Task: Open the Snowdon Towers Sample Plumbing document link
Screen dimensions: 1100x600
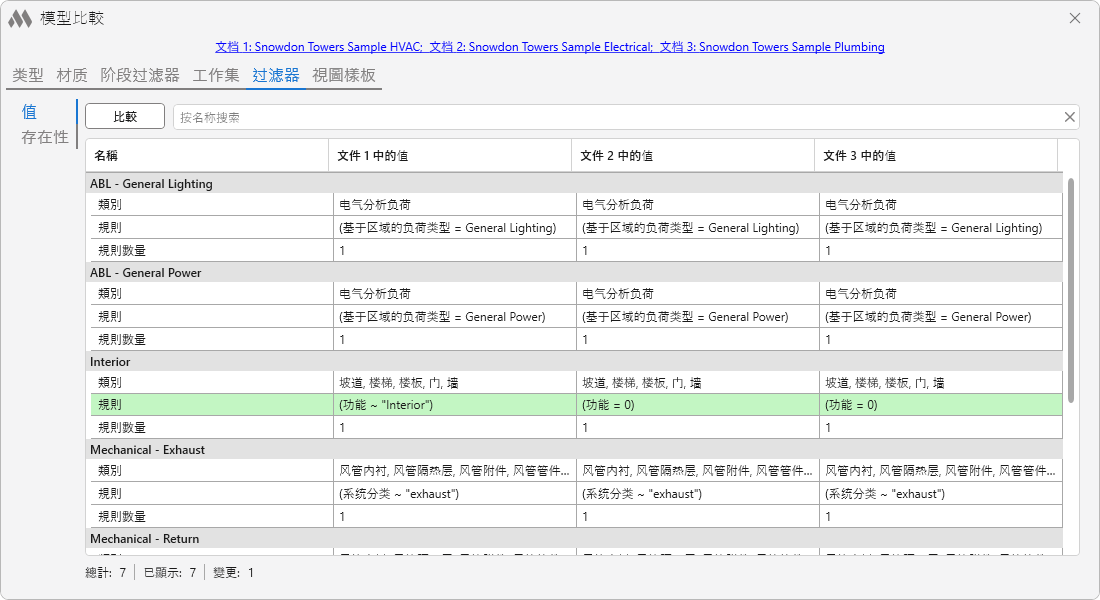Action: click(772, 47)
